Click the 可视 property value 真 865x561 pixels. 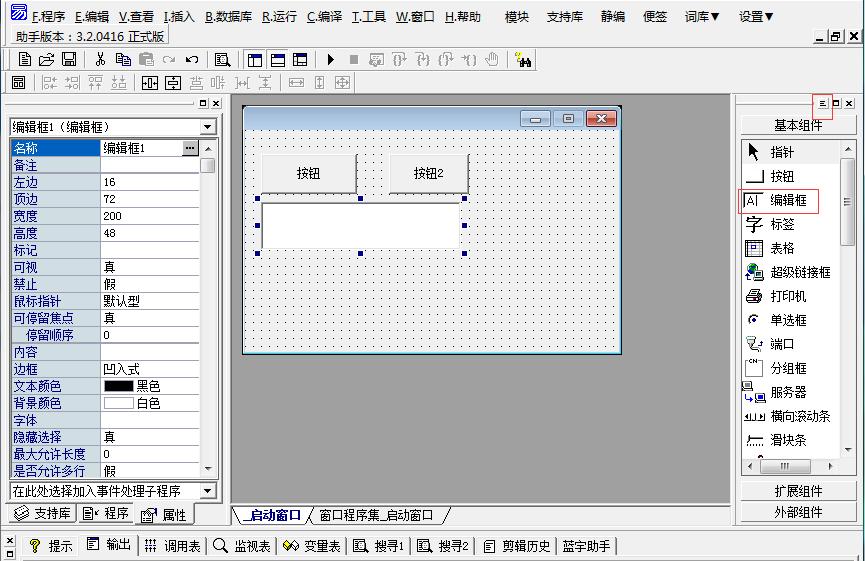(149, 268)
